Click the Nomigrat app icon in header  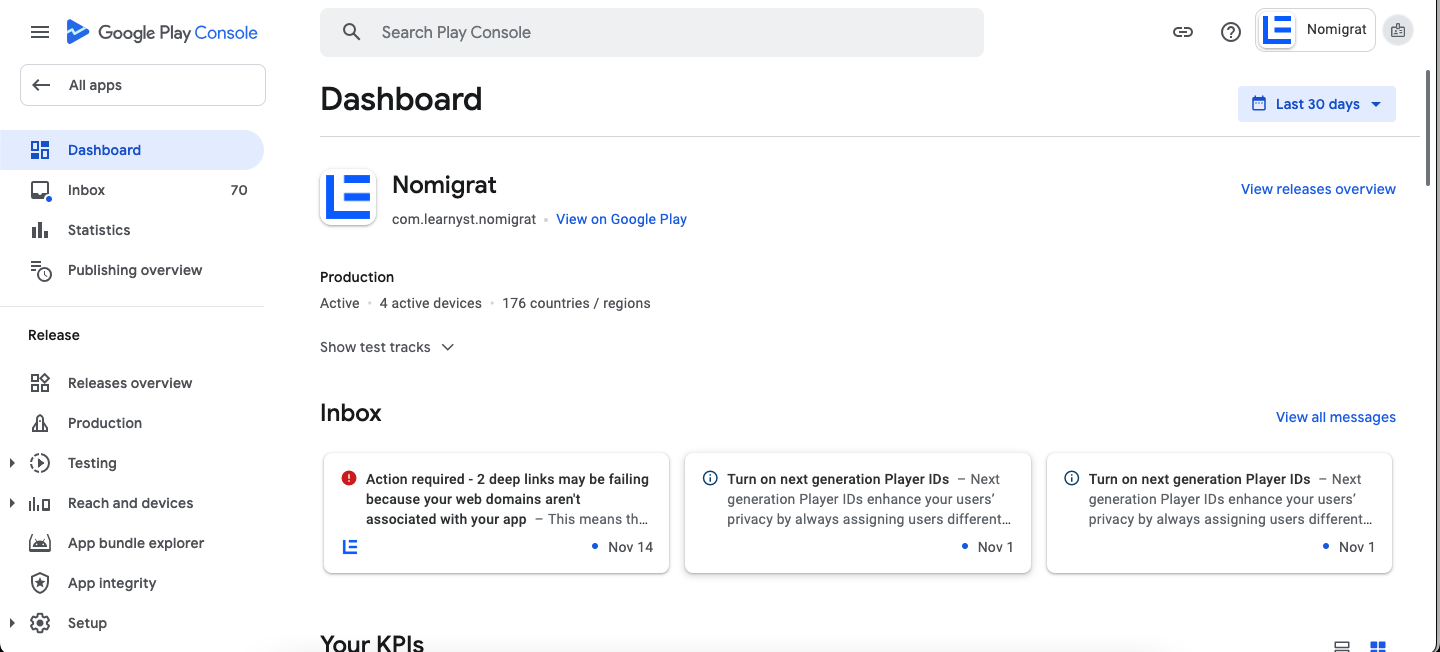point(1278,30)
